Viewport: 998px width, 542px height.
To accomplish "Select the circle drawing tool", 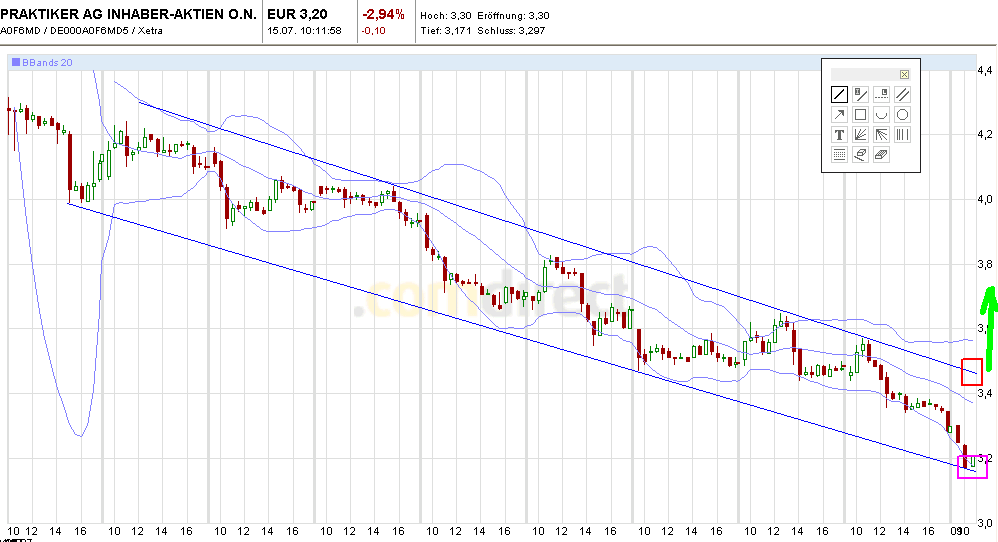I will pos(903,115).
